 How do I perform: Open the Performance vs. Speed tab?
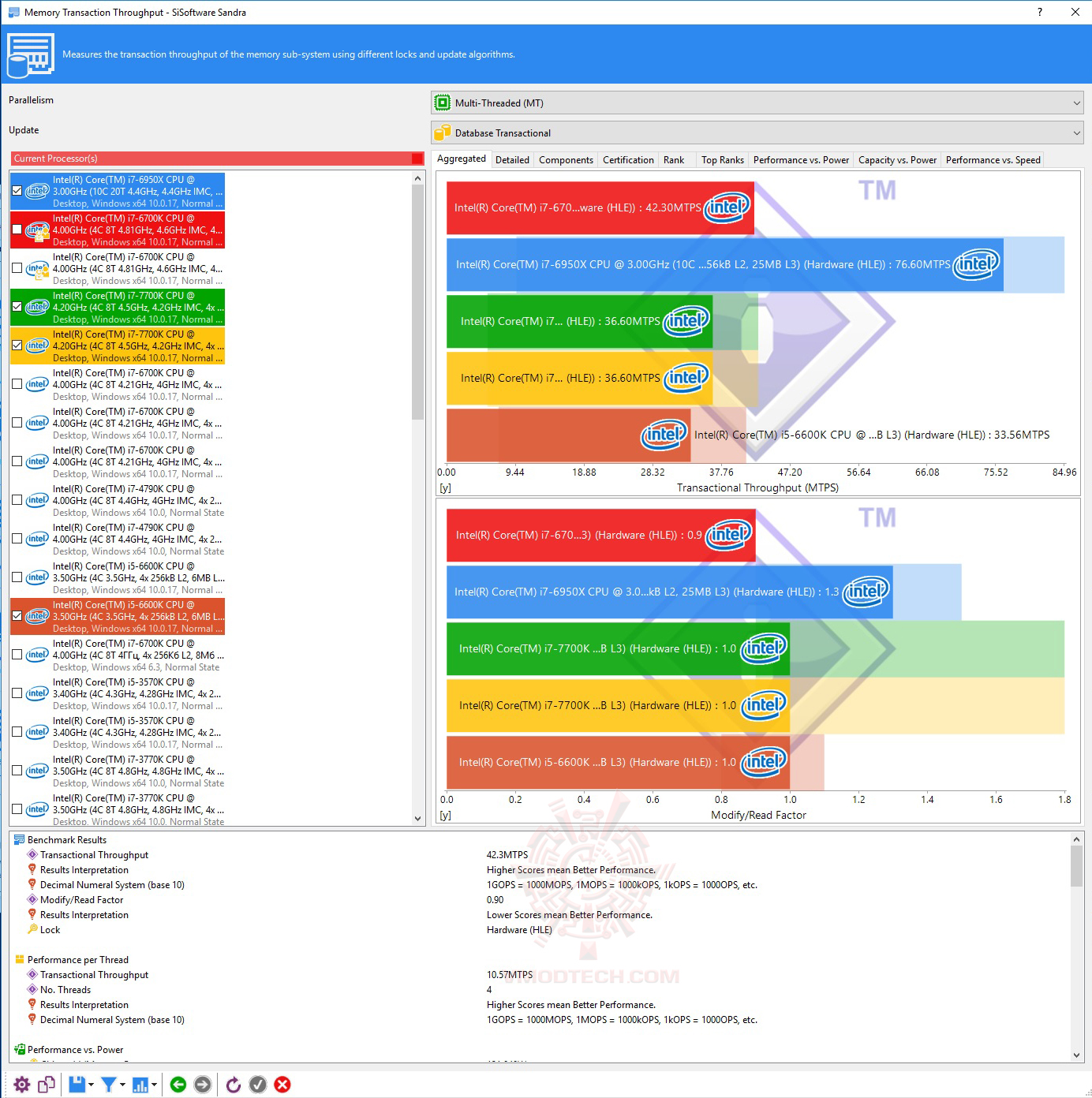pyautogui.click(x=993, y=160)
